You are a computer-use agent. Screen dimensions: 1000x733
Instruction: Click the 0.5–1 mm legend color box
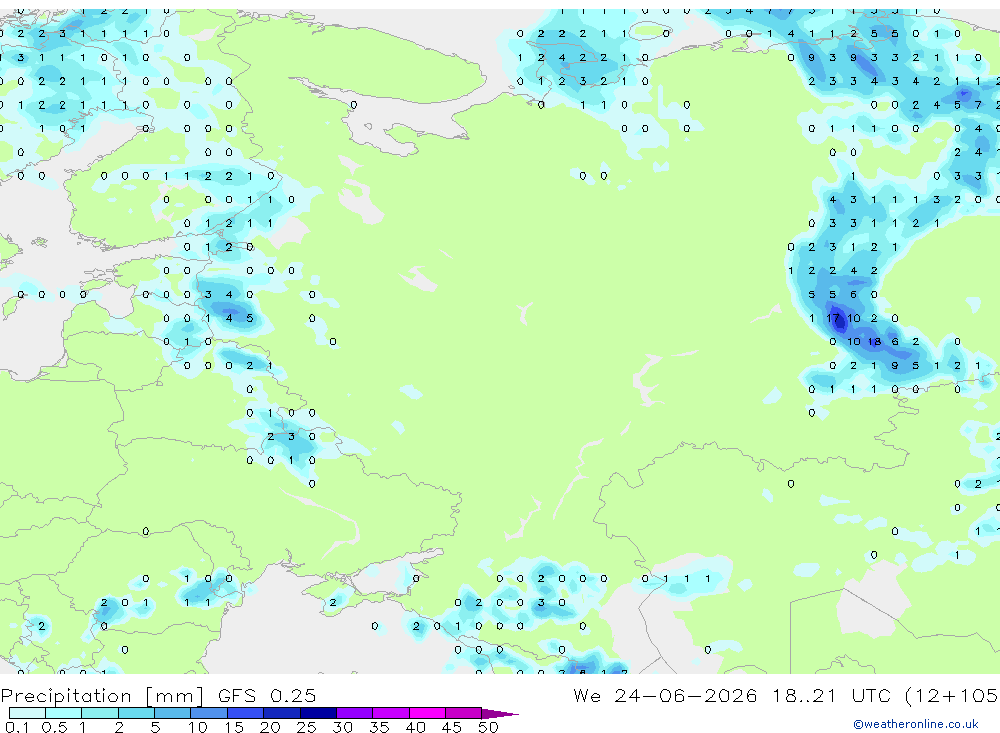click(x=64, y=713)
